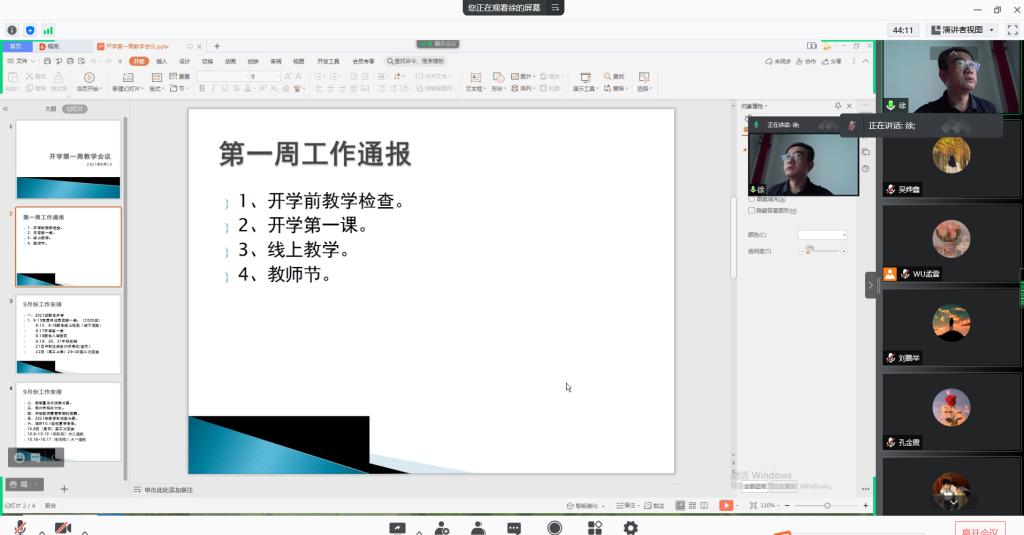Click the notes area 单击此处添加备注
The width and height of the screenshot is (1024, 535).
pyautogui.click(x=168, y=489)
